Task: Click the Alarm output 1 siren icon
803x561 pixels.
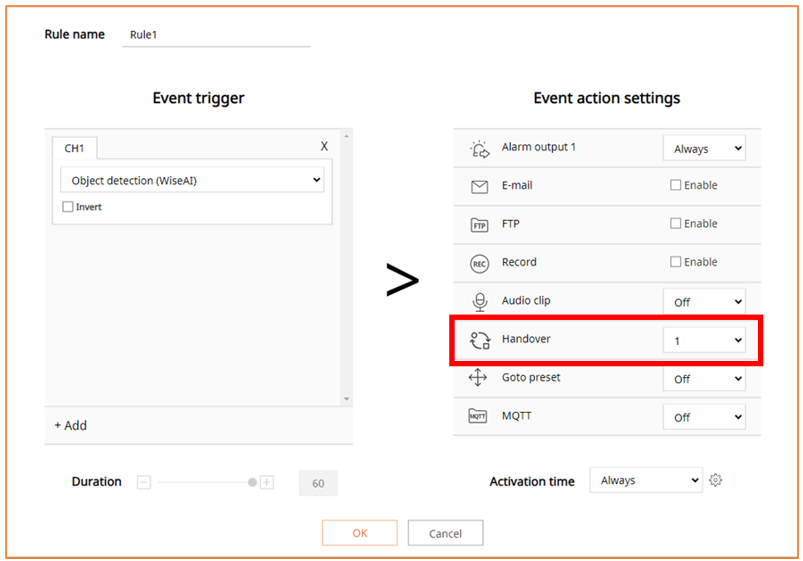Action: (x=479, y=149)
